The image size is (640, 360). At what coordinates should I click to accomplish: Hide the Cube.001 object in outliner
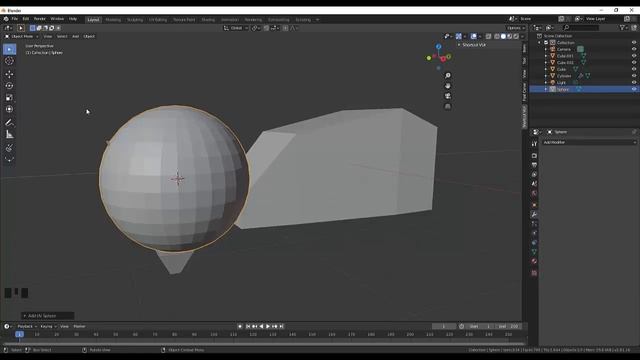(634, 56)
